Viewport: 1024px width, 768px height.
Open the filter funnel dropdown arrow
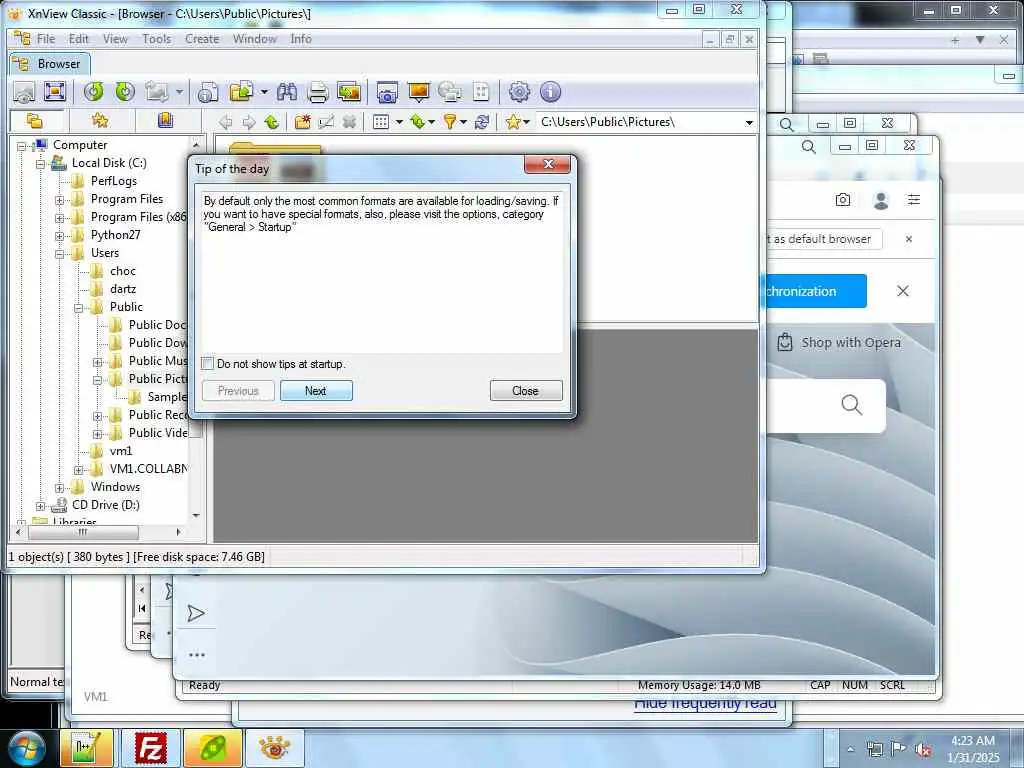464,122
